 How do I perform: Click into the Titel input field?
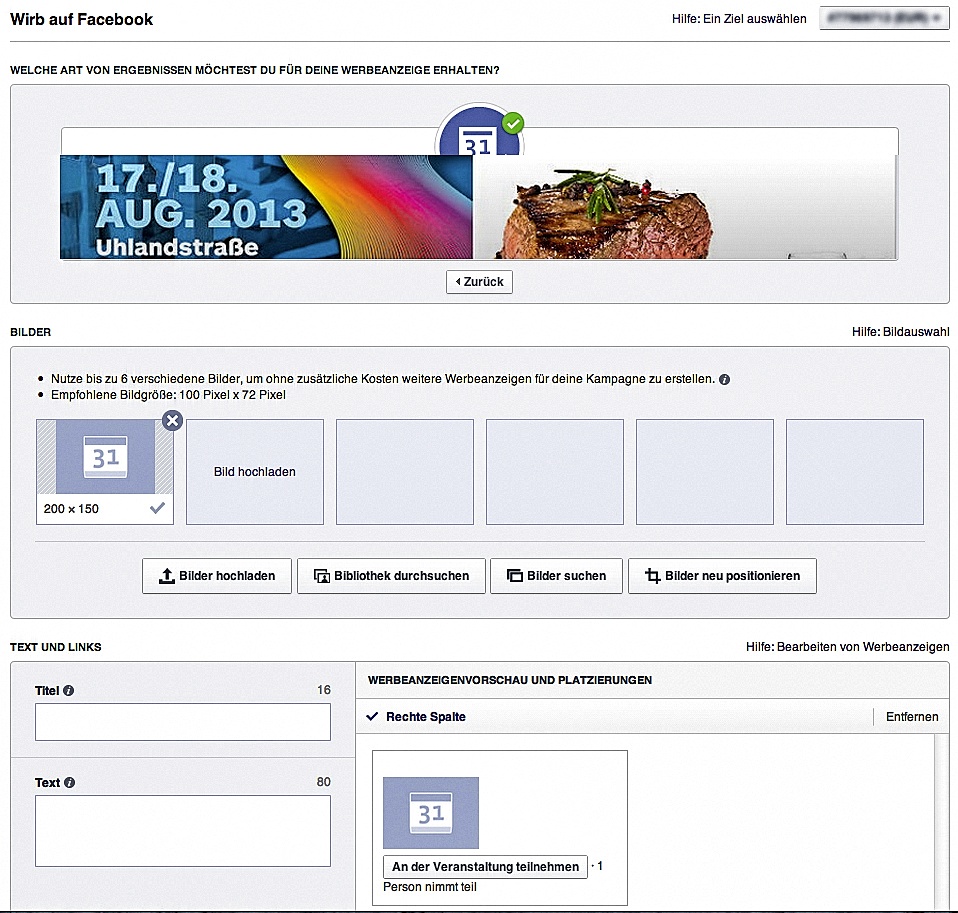(183, 722)
